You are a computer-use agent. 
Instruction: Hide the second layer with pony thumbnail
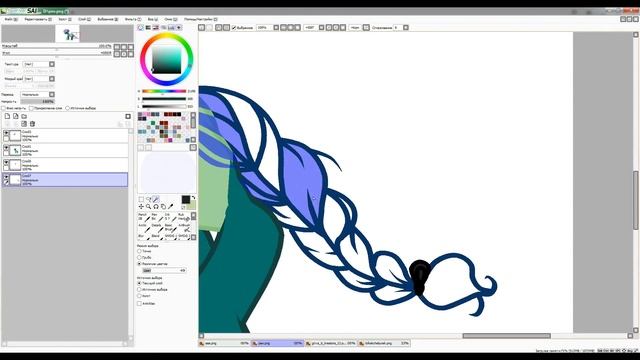[6, 148]
